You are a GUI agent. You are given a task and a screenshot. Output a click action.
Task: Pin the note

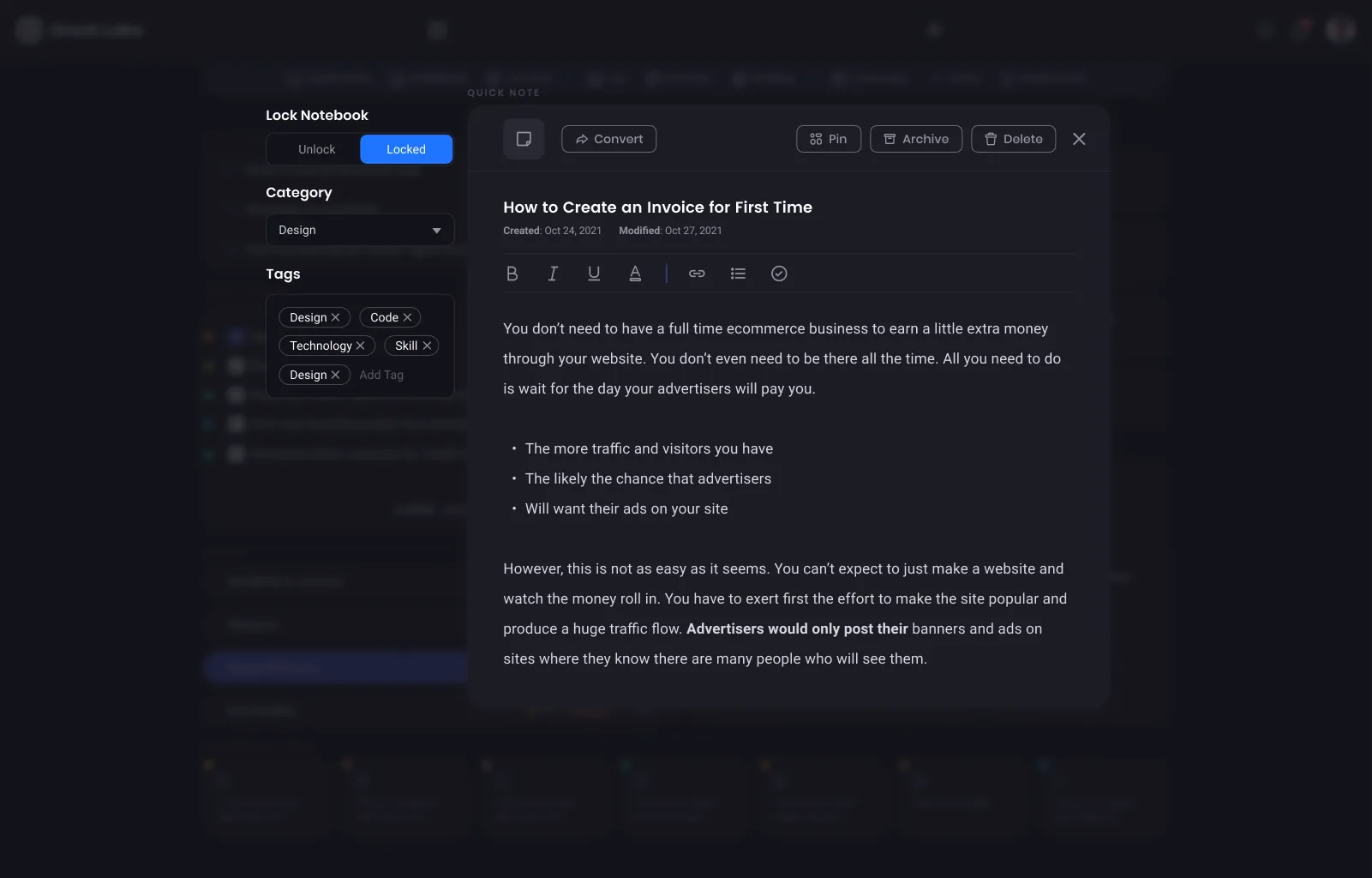(x=829, y=139)
